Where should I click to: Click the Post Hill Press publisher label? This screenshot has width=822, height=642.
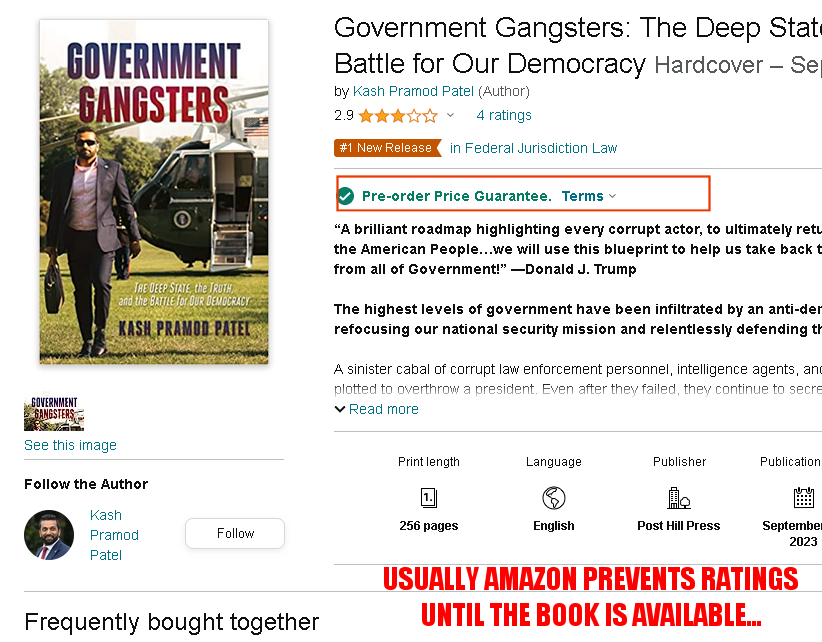click(679, 526)
